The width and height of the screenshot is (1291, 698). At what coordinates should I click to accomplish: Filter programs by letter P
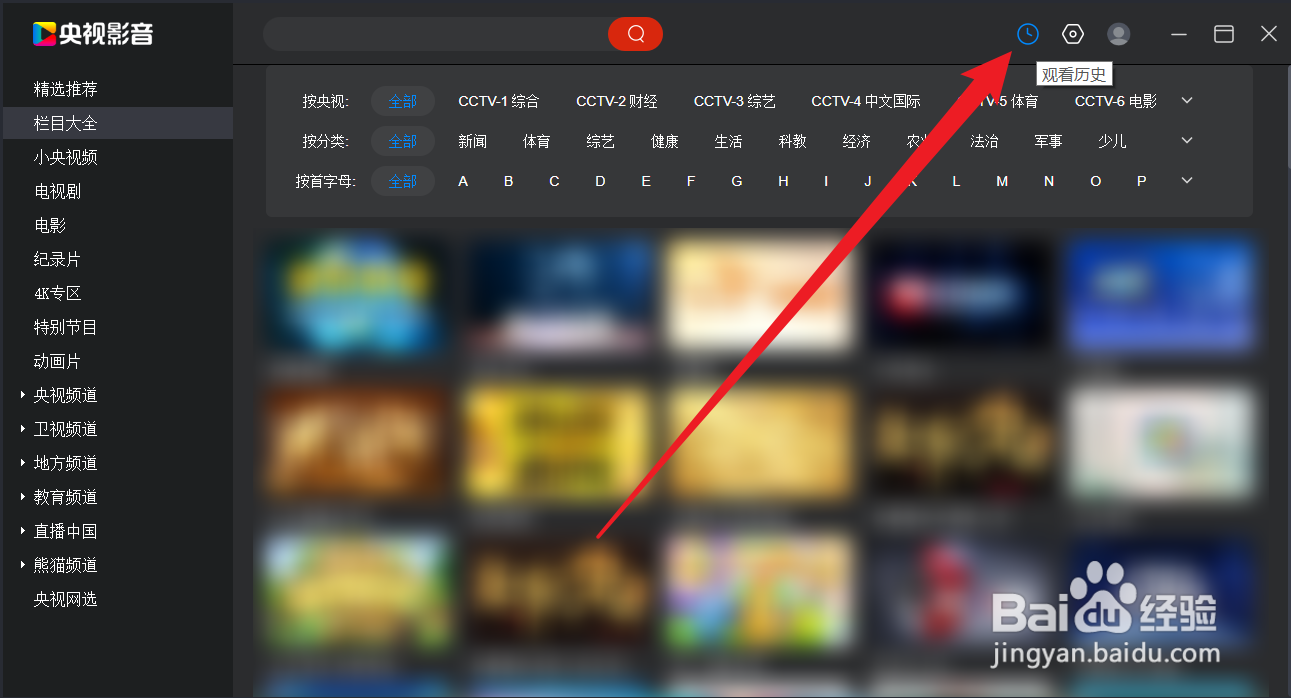(x=1142, y=181)
